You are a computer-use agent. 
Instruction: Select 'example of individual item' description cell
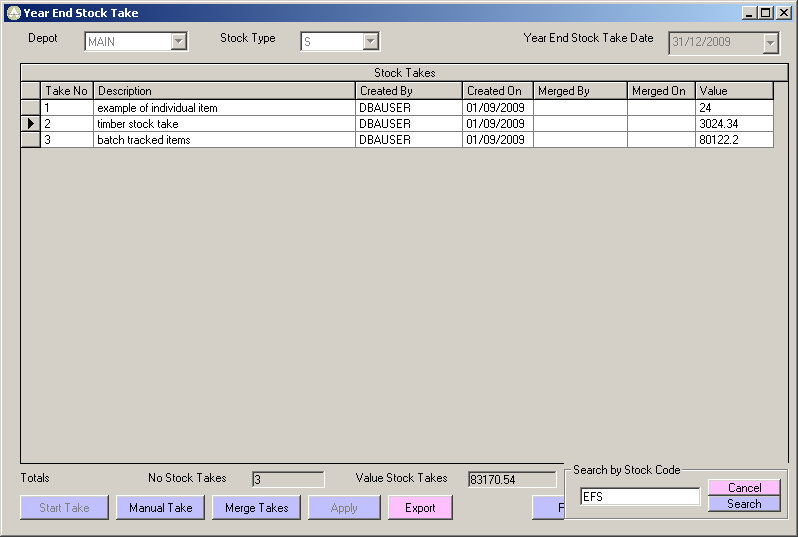pyautogui.click(x=224, y=107)
